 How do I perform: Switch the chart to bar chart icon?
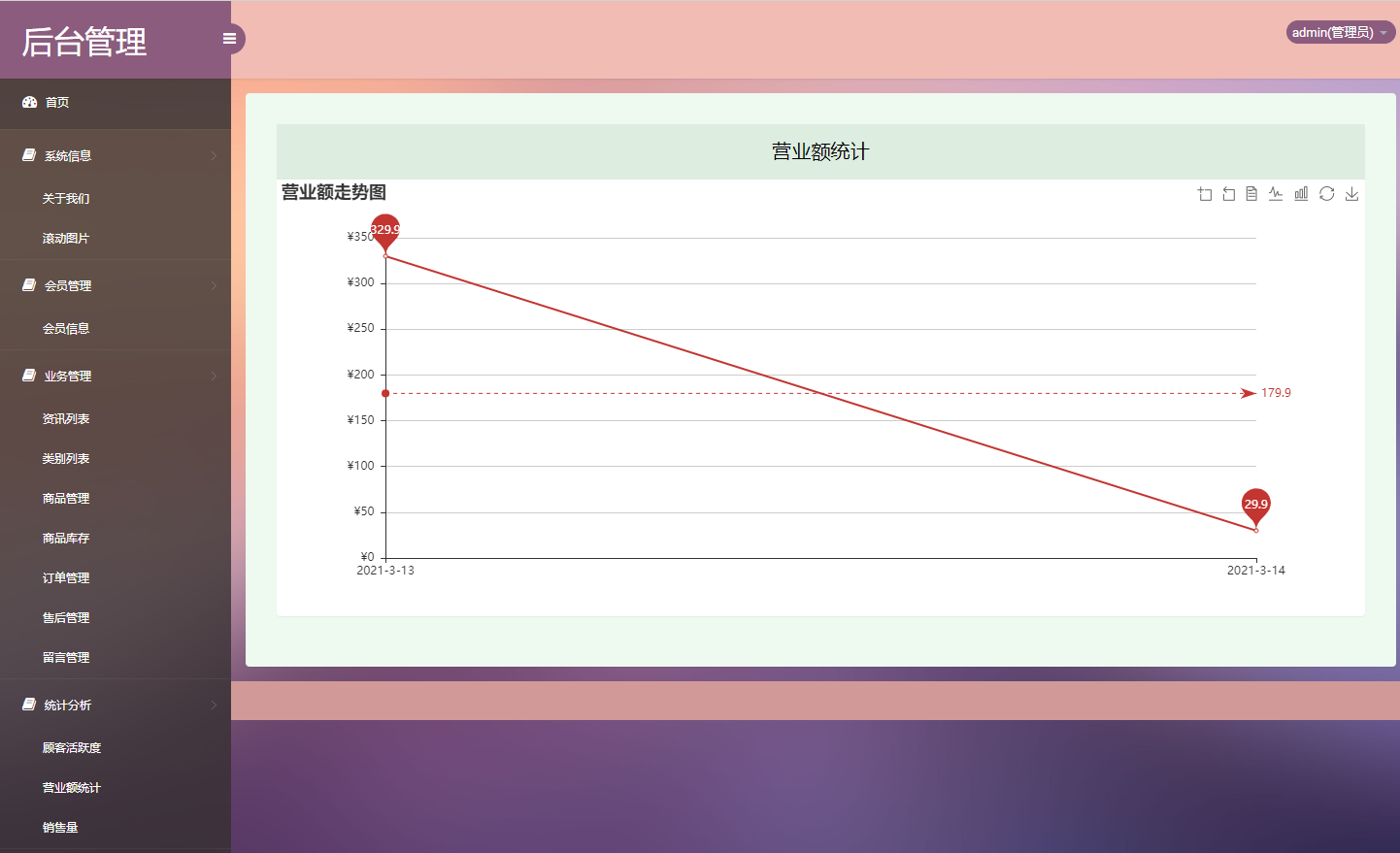click(x=1301, y=193)
